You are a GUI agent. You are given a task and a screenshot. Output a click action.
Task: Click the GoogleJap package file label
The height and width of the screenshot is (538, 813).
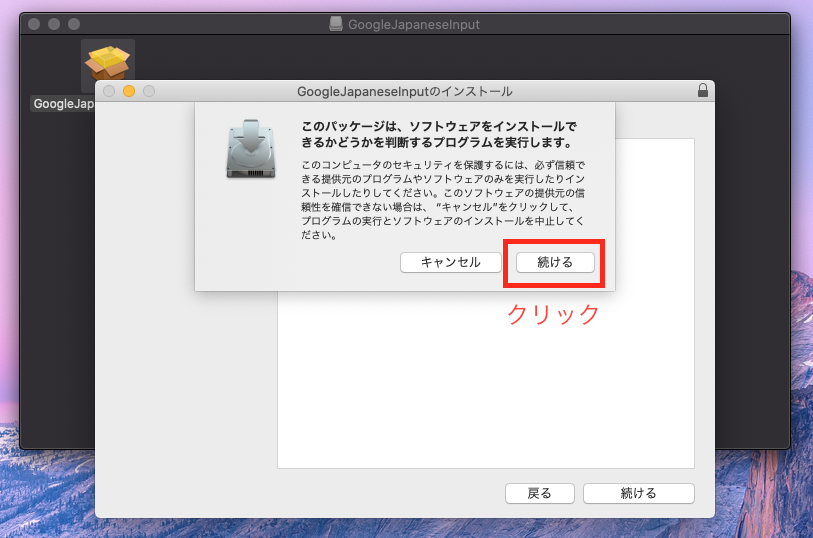(63, 104)
